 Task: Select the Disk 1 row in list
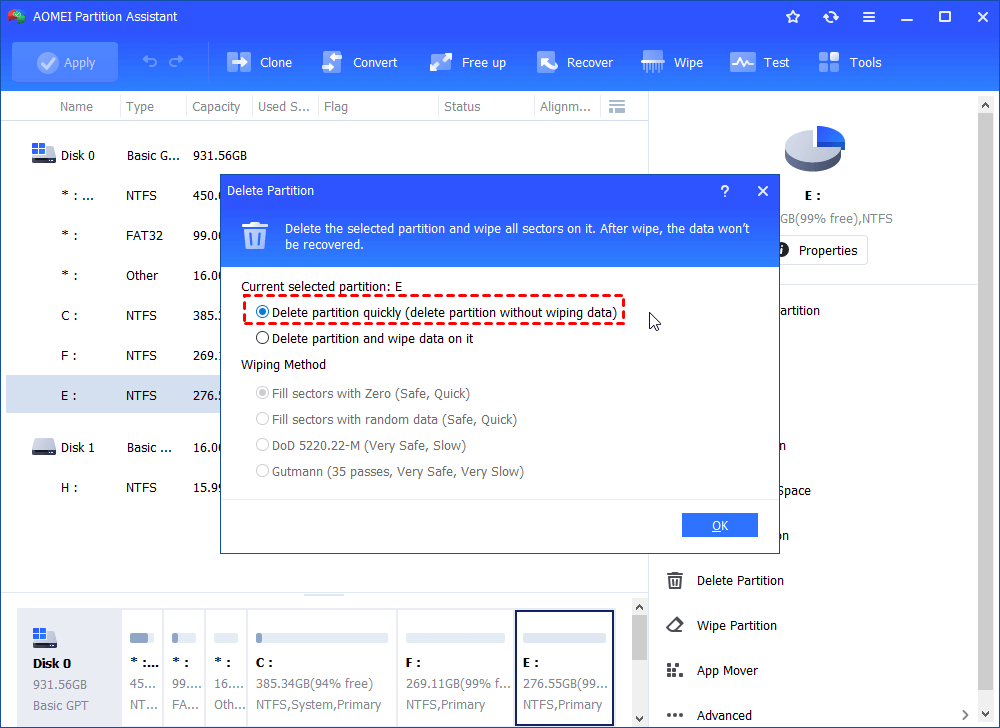[114, 448]
